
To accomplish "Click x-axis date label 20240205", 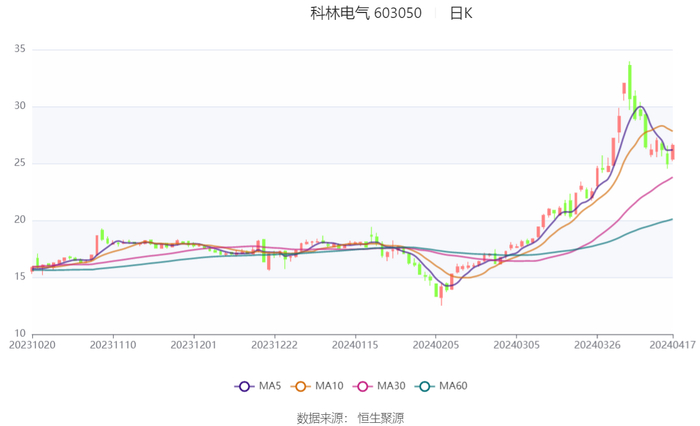I will coord(436,345).
